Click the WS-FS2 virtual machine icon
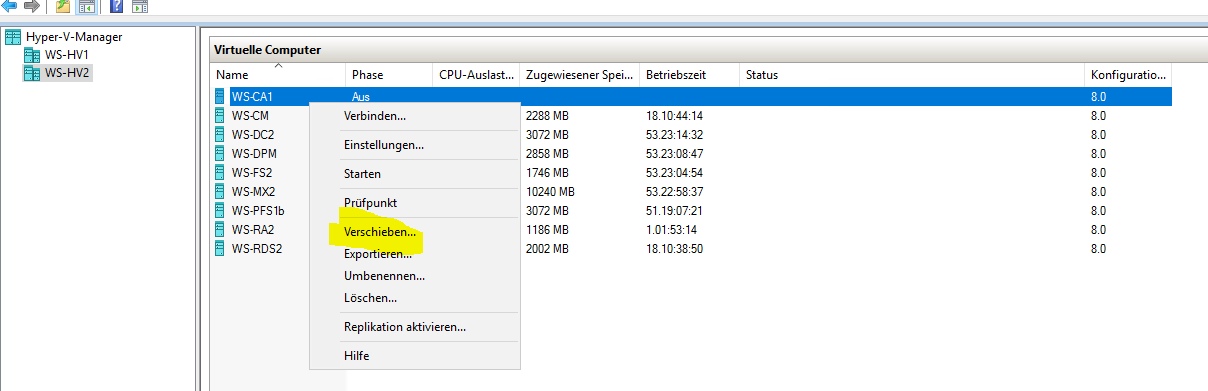Viewport: 1208px width, 391px height. pyautogui.click(x=221, y=172)
